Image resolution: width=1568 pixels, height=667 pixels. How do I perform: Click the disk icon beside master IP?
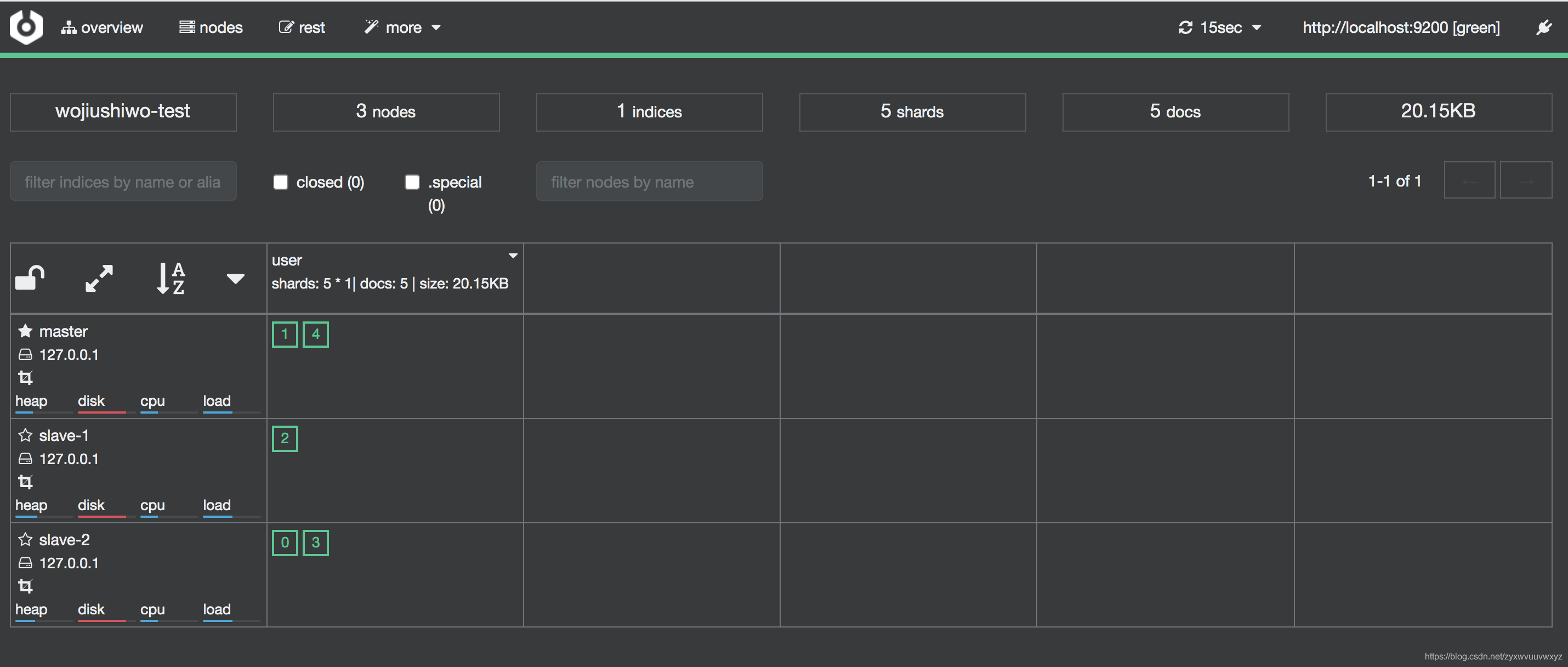(25, 354)
